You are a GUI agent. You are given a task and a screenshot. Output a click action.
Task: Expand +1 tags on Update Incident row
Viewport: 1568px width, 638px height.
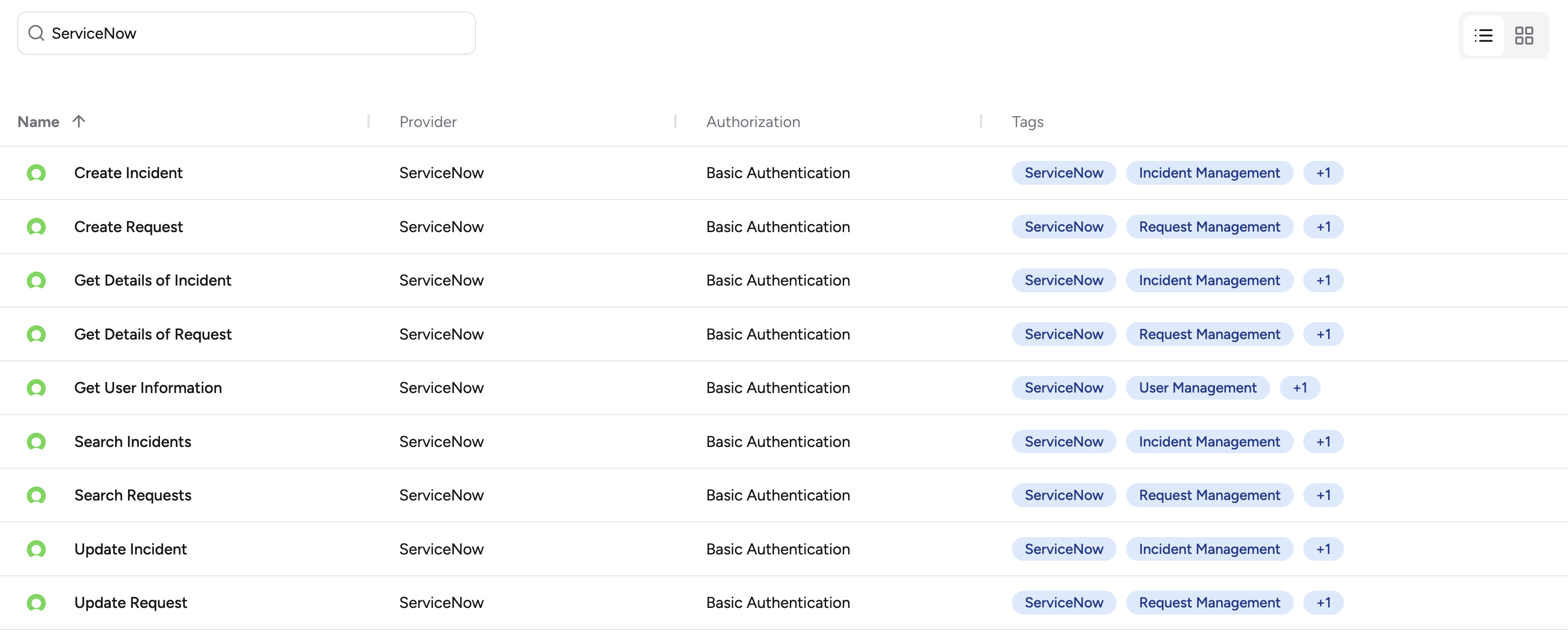pyautogui.click(x=1323, y=549)
